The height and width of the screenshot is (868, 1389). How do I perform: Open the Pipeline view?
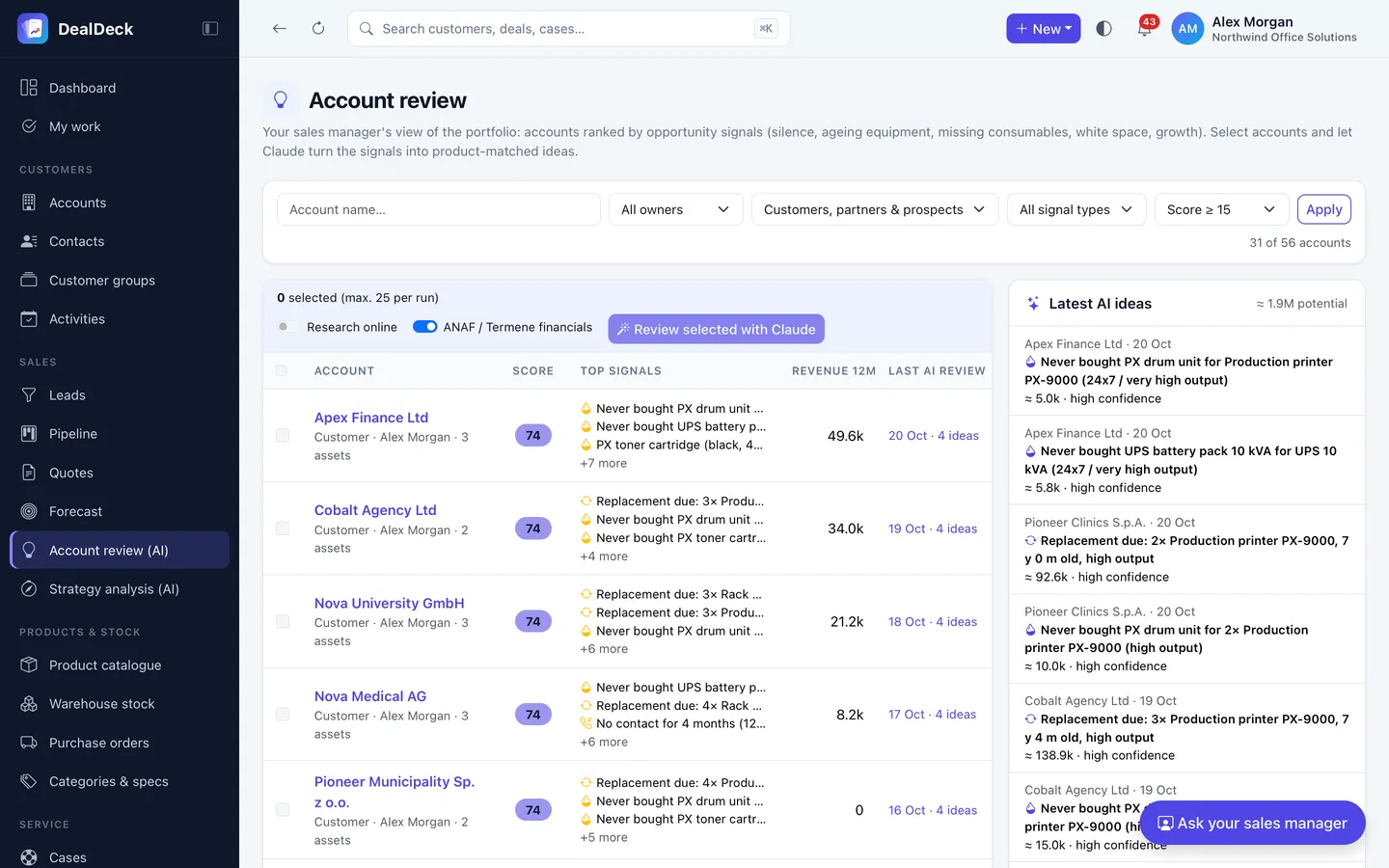pos(120,434)
